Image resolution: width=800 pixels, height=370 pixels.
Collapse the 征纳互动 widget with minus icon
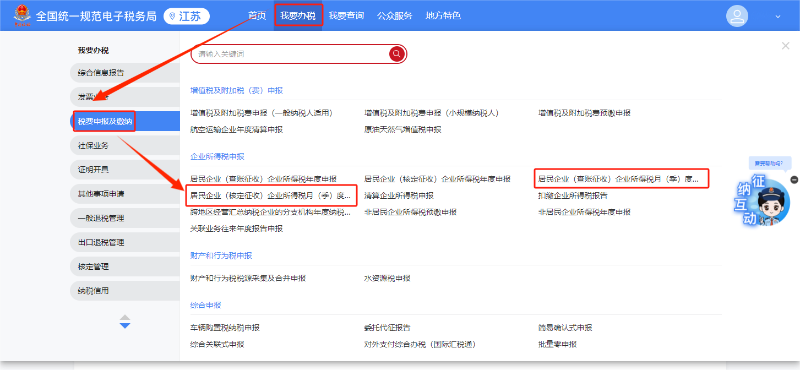[793, 180]
